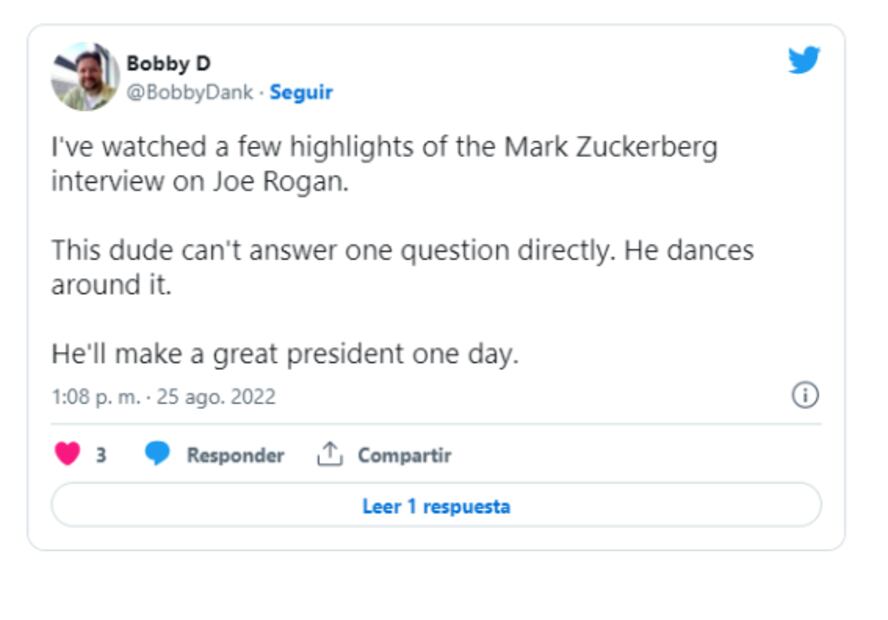
Task: Click the 25 ago. 2022 date
Action: [216, 397]
